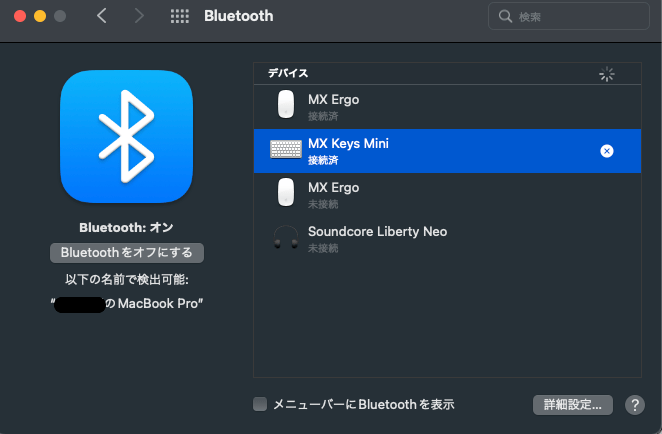Click the デバイス list header
662x434 pixels.
tap(447, 73)
